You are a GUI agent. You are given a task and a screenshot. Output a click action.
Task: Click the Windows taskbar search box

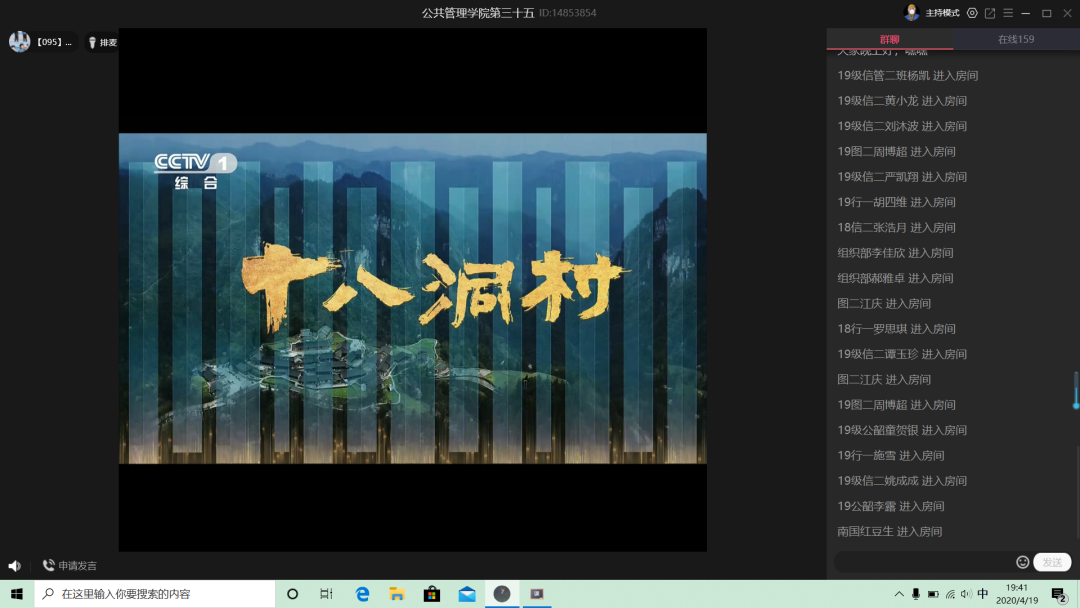click(x=154, y=594)
